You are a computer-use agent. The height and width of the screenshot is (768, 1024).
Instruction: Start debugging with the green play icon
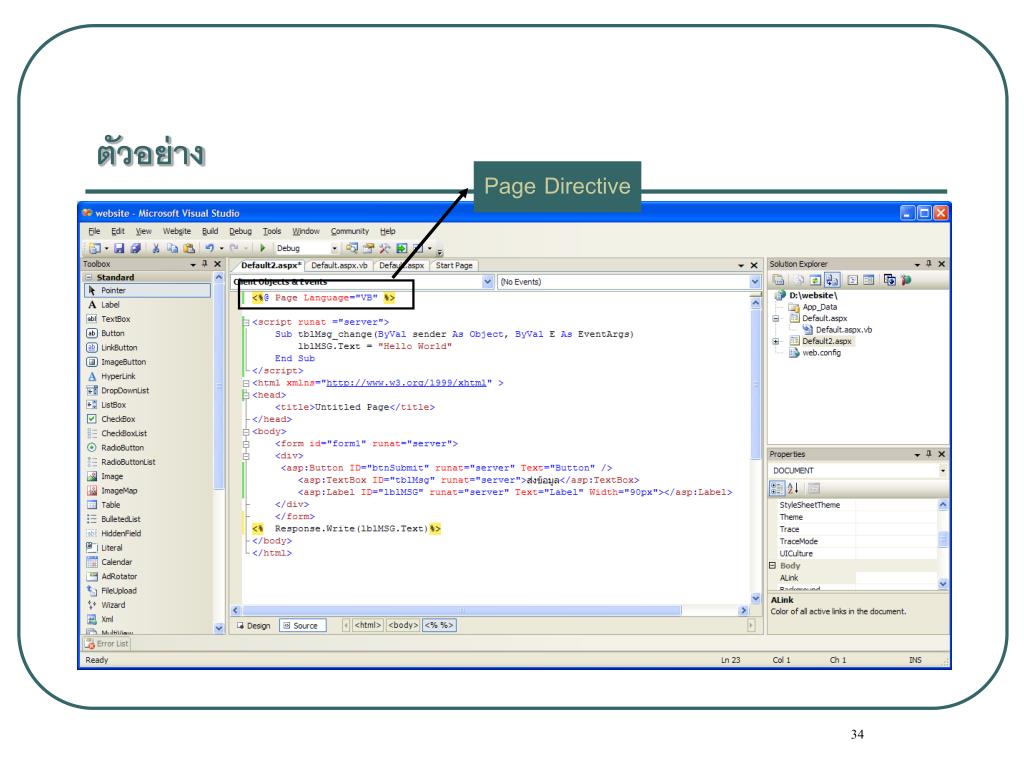pos(262,248)
